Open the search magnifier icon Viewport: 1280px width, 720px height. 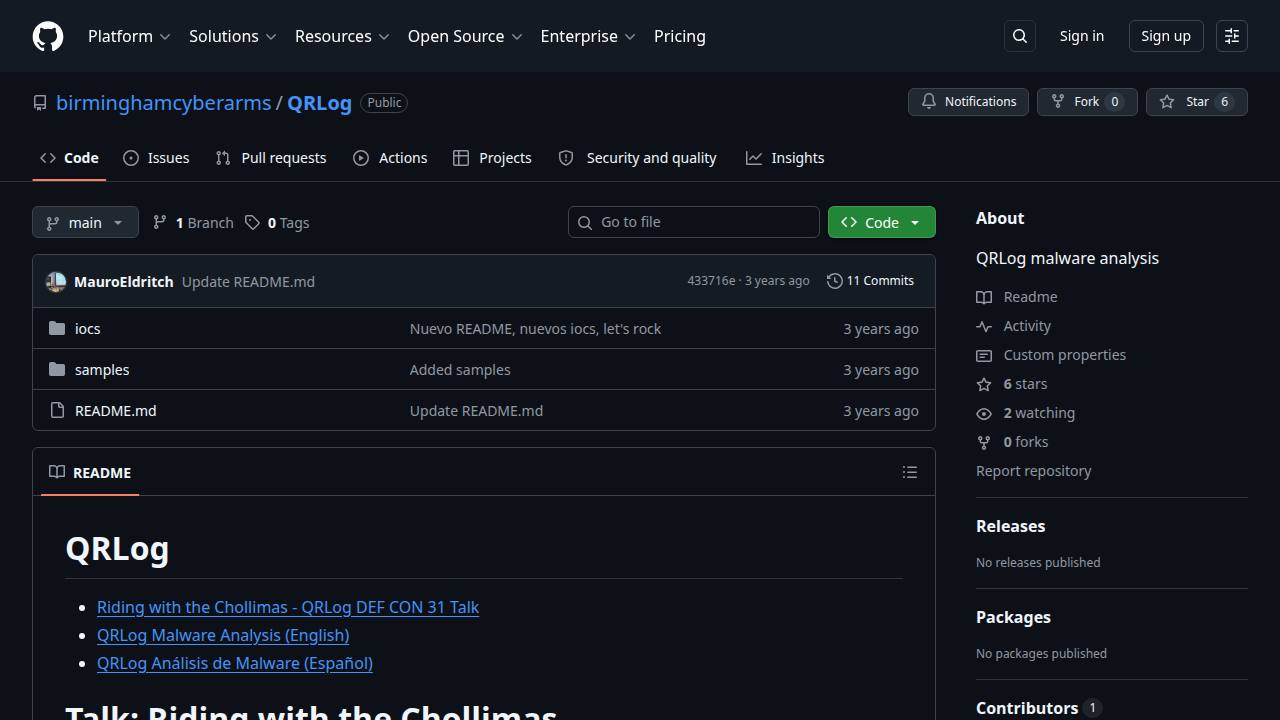click(1020, 36)
